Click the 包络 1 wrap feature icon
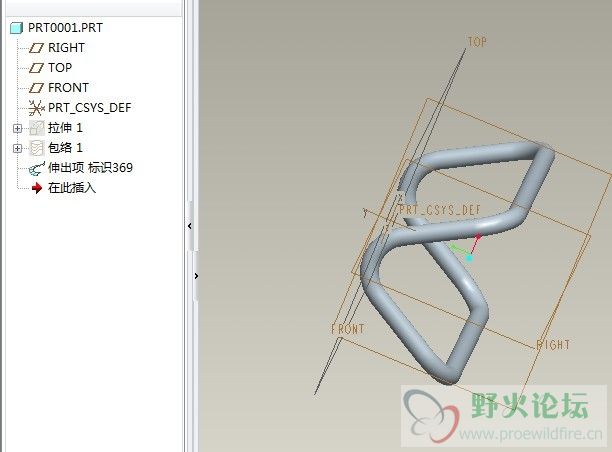The image size is (612, 452). tap(37, 148)
